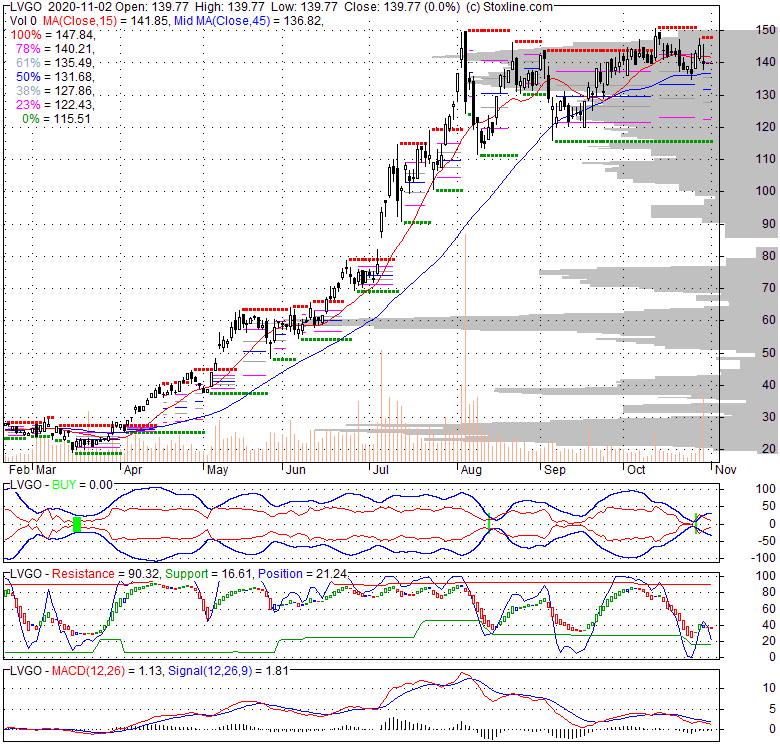Click the Apr label on the time axis
The width and height of the screenshot is (780, 745).
click(133, 470)
